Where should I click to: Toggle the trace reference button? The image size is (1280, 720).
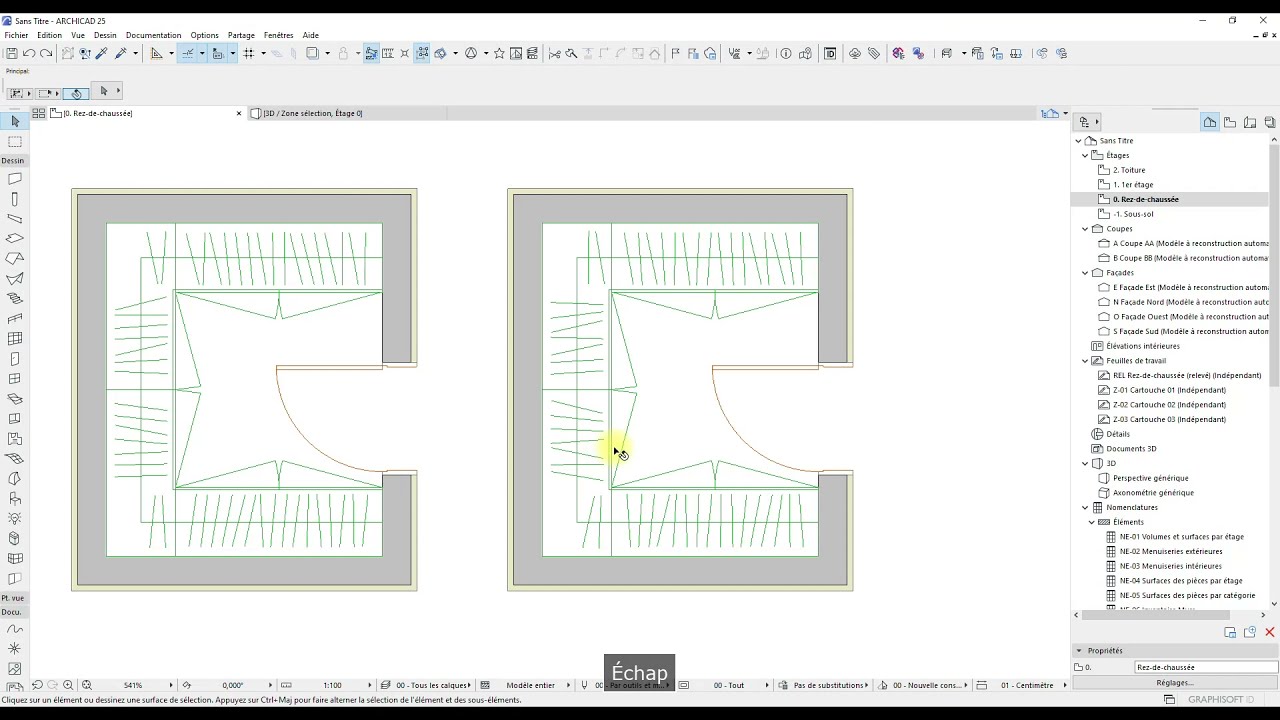coord(313,54)
